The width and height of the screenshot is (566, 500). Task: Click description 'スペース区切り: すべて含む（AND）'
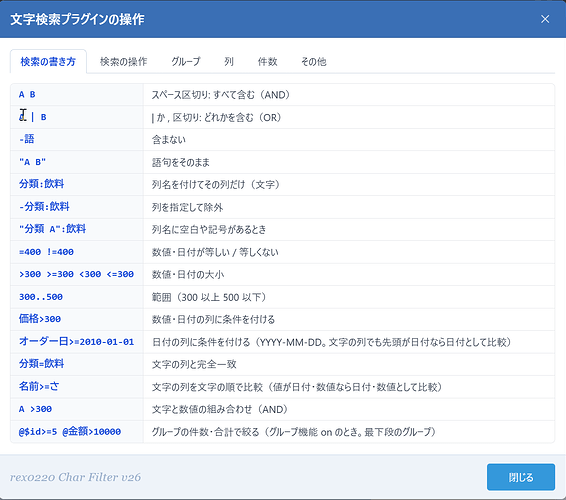pyautogui.click(x=222, y=95)
